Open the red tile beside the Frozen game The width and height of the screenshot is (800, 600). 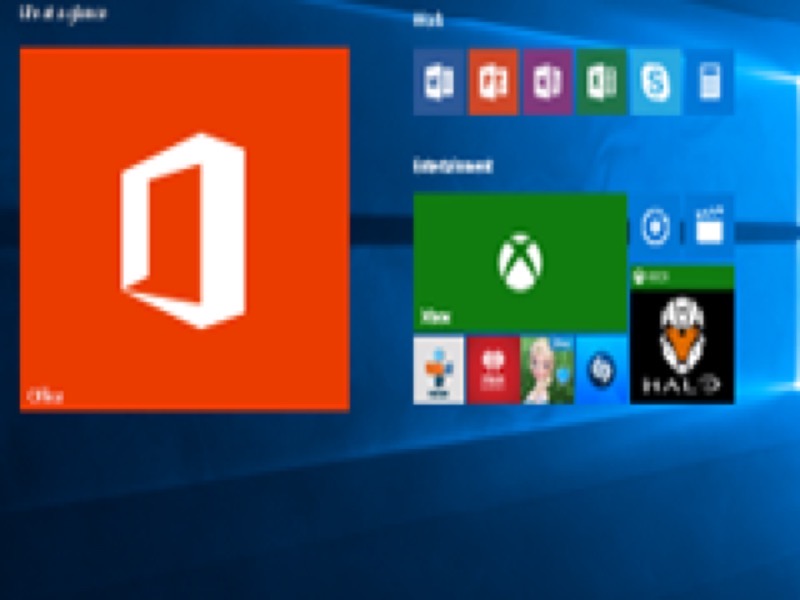493,370
